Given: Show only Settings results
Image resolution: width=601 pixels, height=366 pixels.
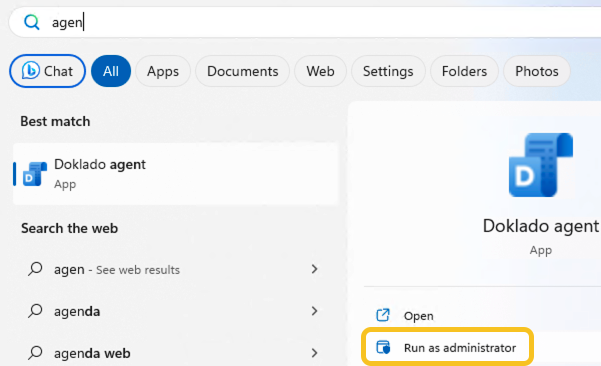Looking at the screenshot, I should pyautogui.click(x=388, y=71).
